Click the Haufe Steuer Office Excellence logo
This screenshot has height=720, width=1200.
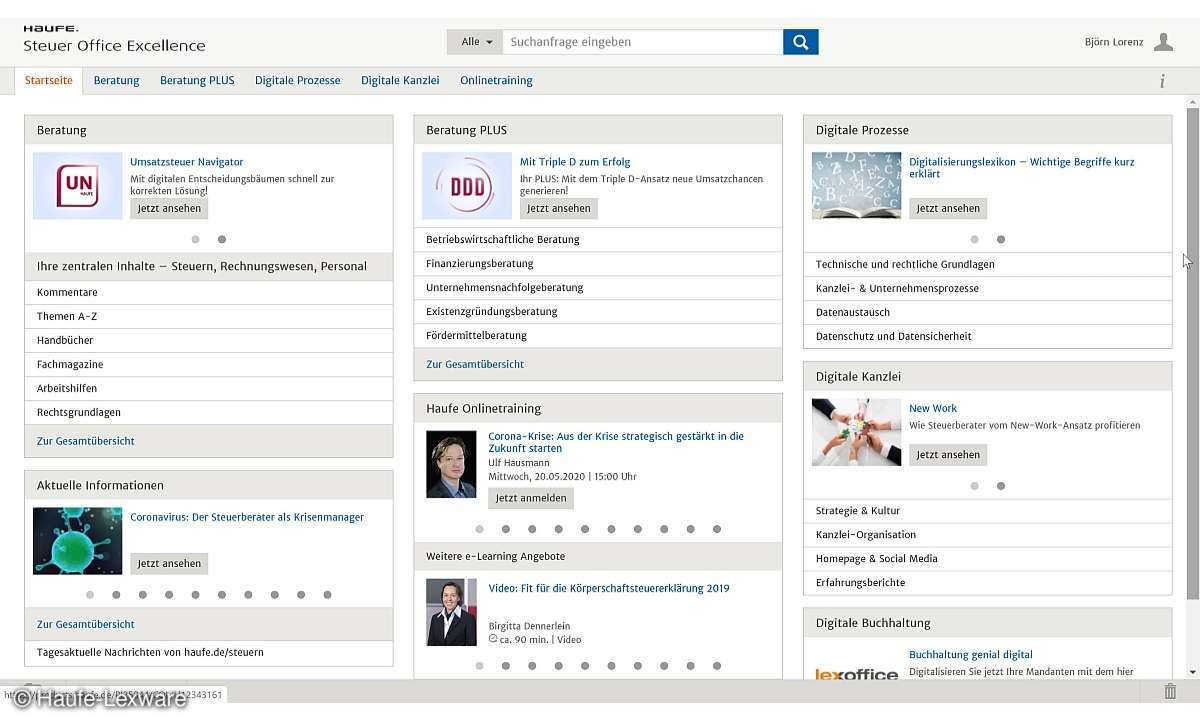114,40
